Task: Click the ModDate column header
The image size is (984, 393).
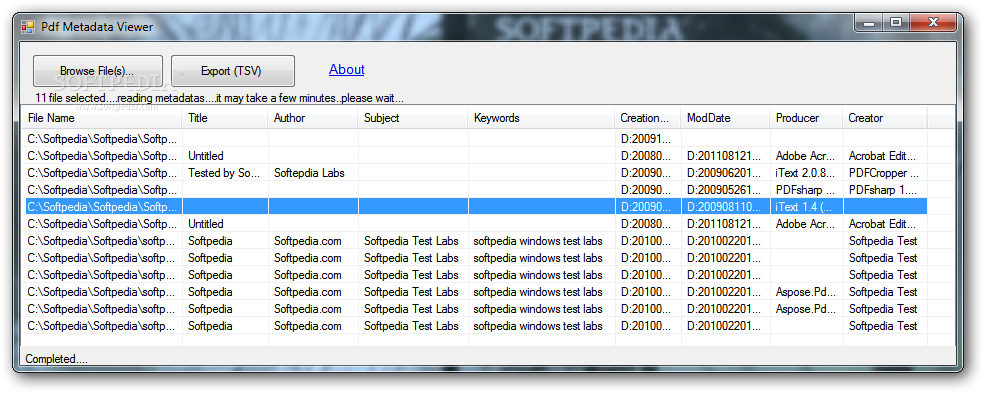Action: point(725,118)
